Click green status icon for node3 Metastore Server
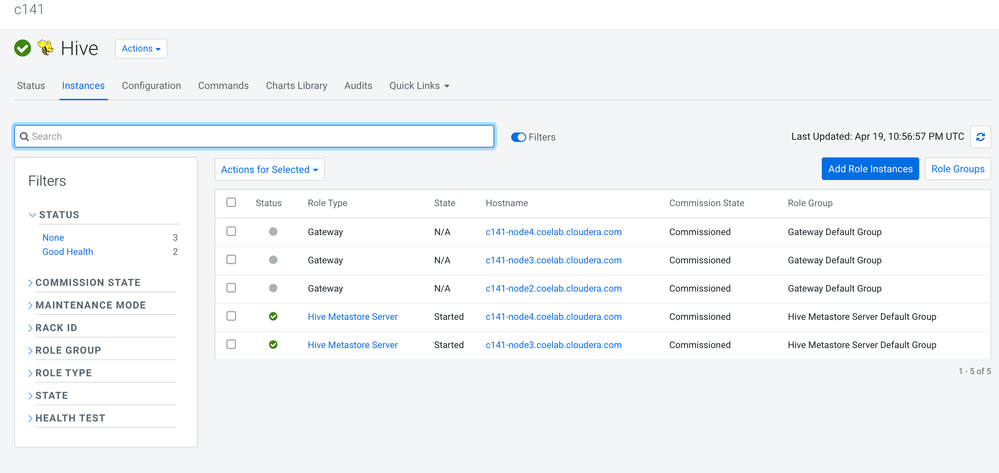Image resolution: width=999 pixels, height=473 pixels. 273,345
